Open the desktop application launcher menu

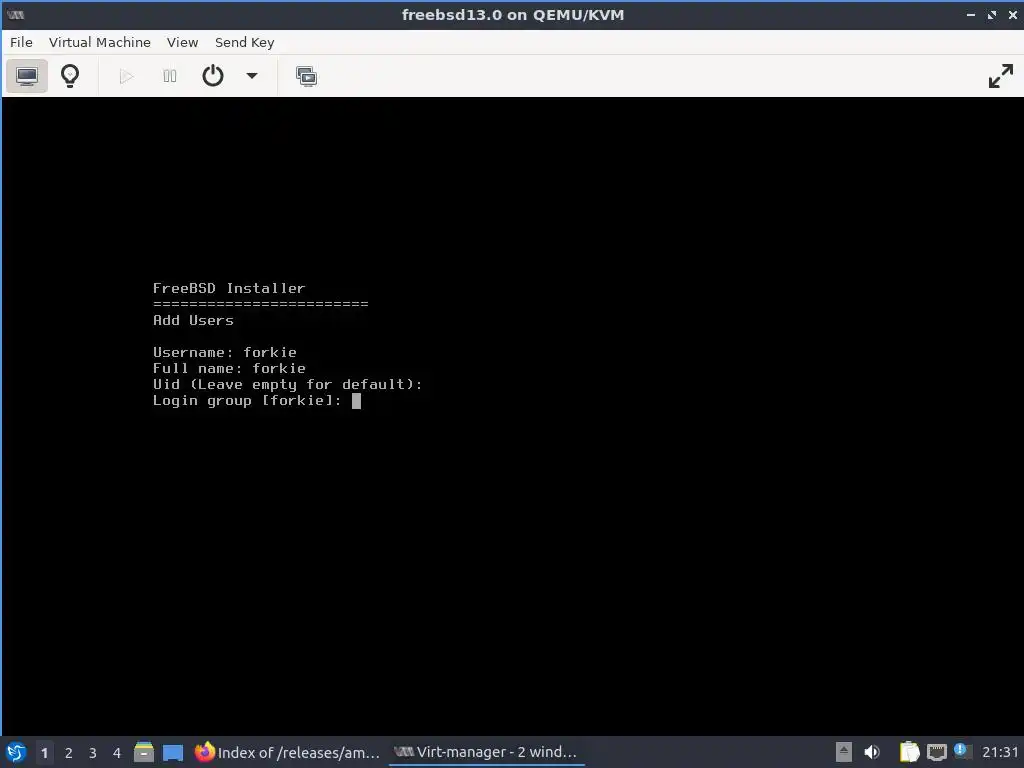(16, 752)
